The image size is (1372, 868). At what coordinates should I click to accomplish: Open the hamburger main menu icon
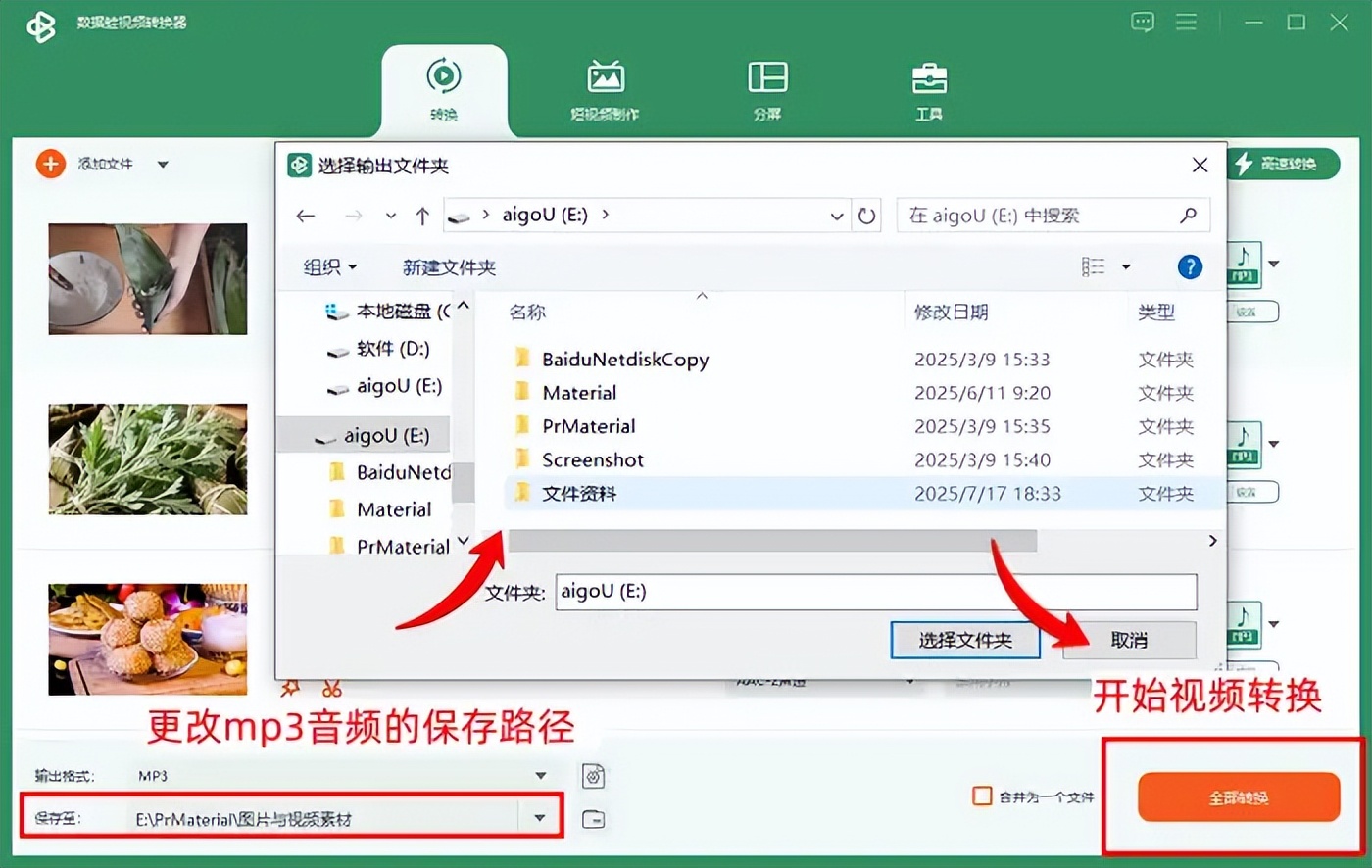pyautogui.click(x=1186, y=22)
